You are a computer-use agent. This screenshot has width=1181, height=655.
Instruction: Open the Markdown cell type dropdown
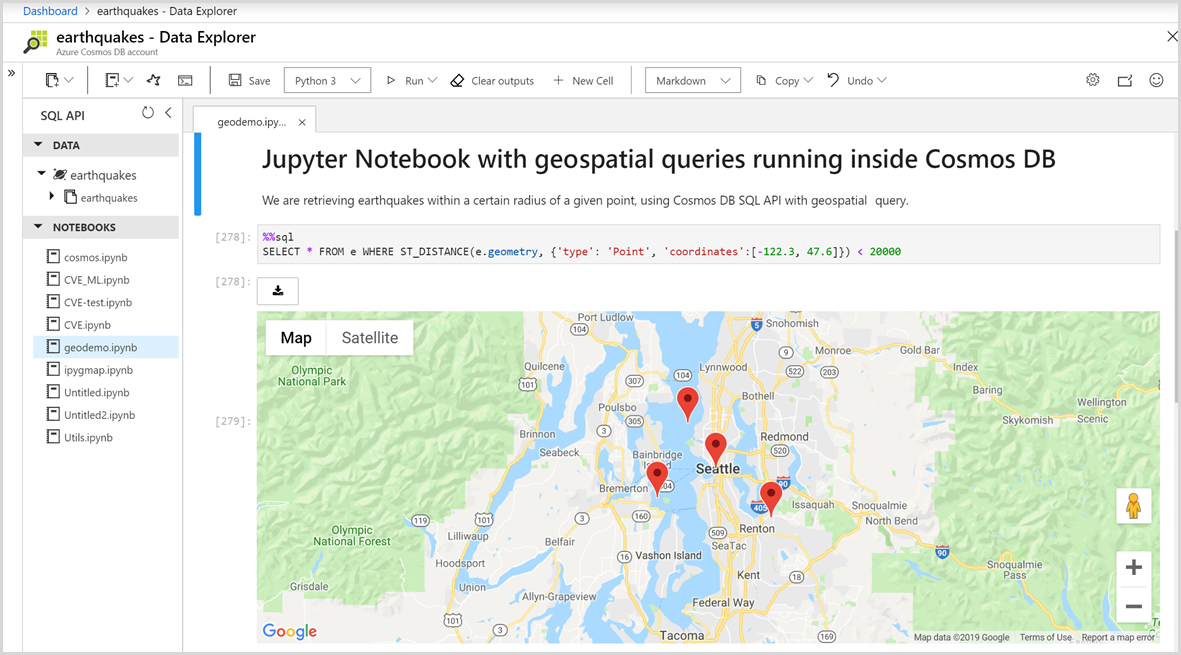point(693,81)
